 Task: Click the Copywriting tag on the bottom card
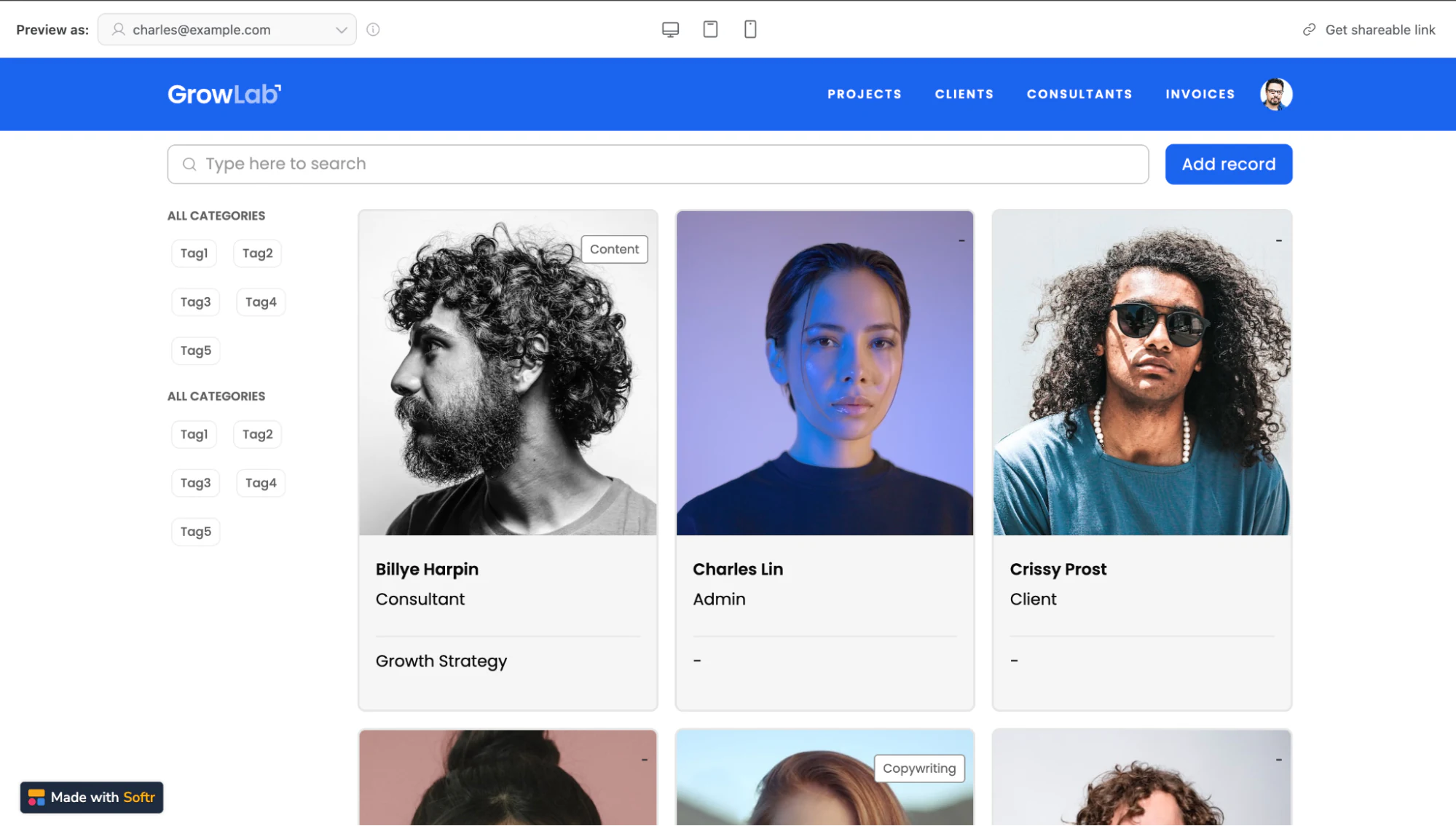(919, 768)
